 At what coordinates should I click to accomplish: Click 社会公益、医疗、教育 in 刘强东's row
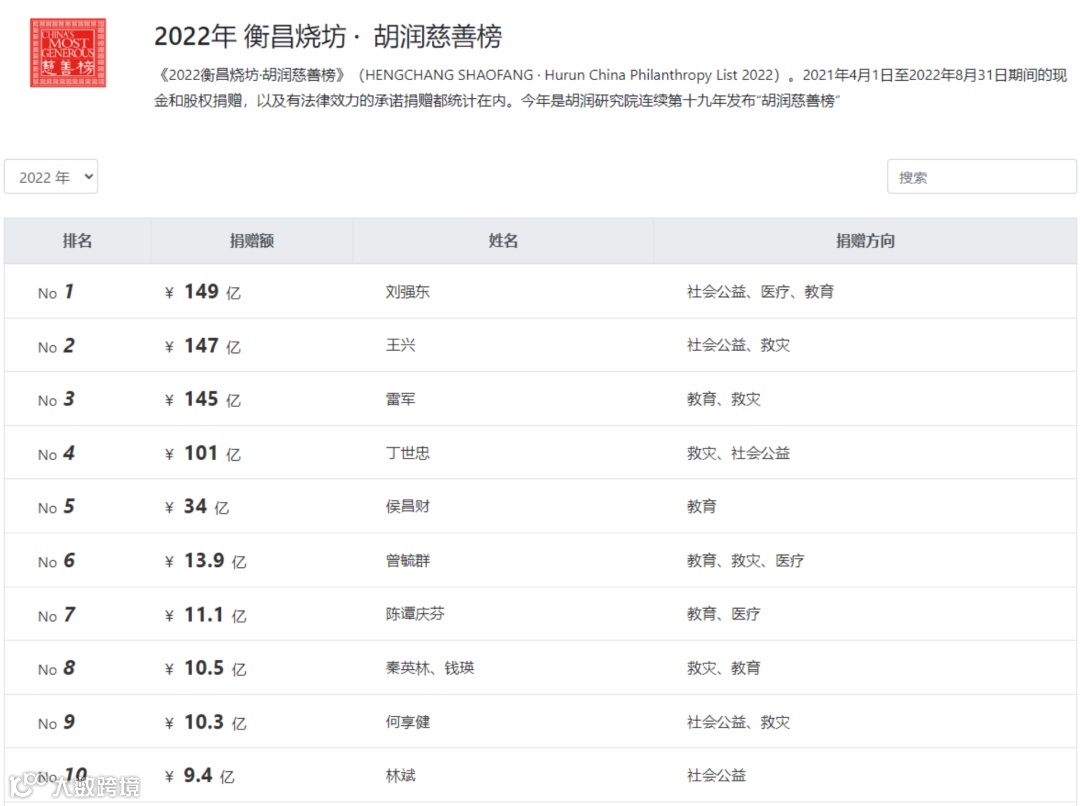(760, 292)
